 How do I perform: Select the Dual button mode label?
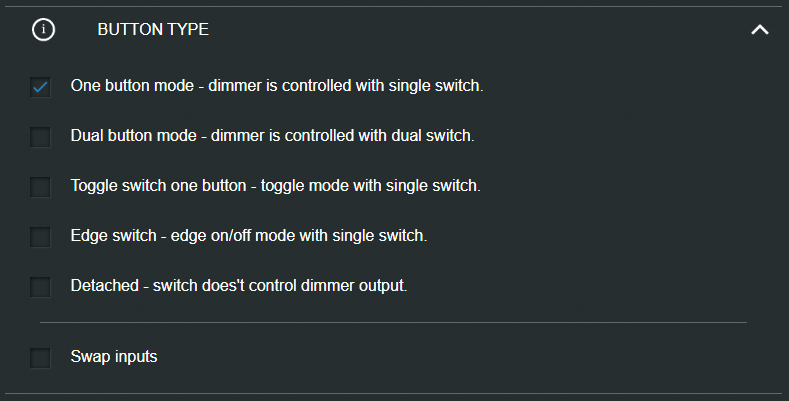[x=272, y=136]
